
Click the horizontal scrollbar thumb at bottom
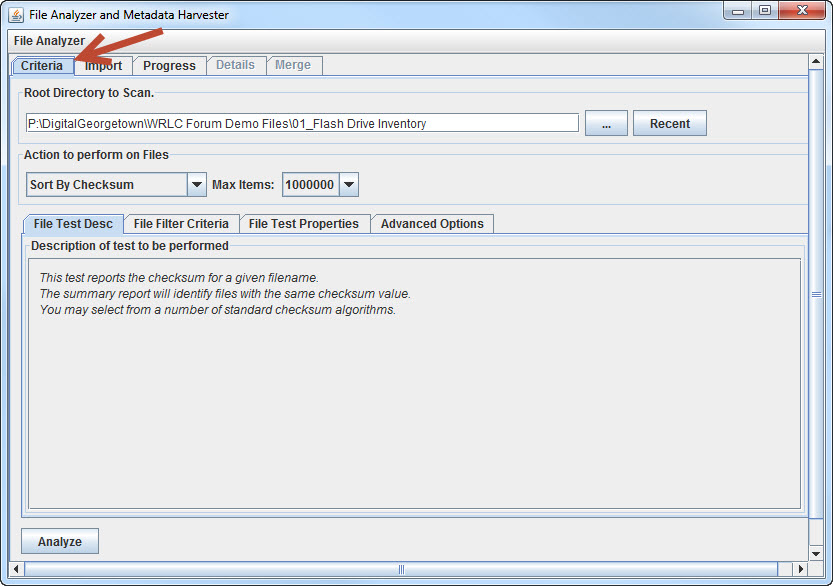click(401, 569)
